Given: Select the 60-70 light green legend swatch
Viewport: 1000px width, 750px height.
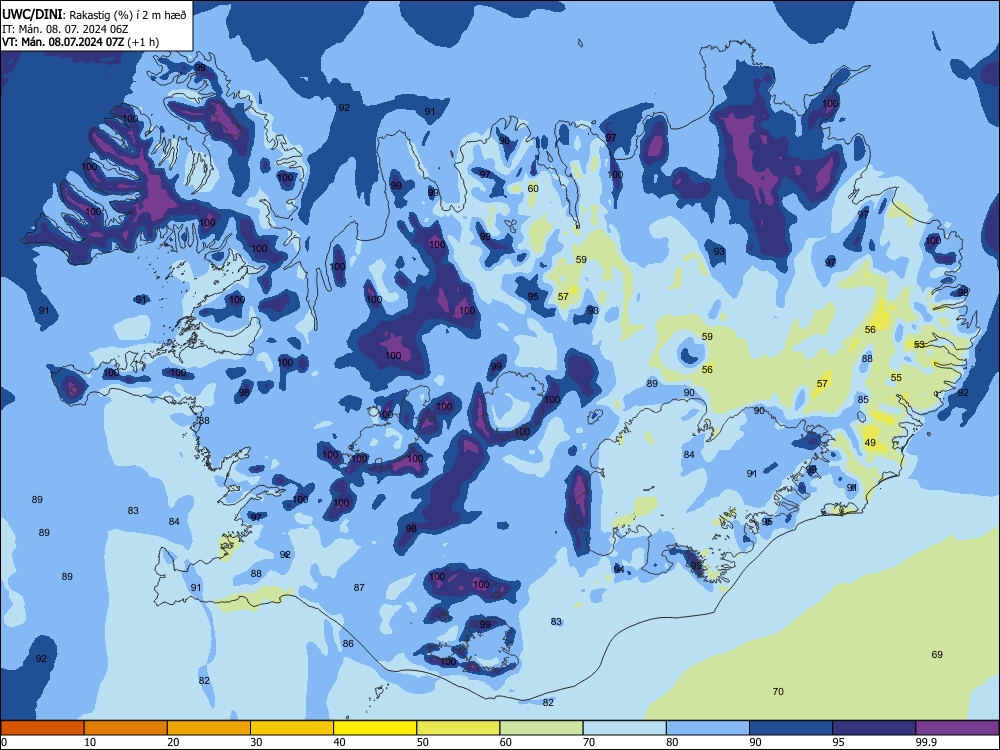Looking at the screenshot, I should pos(541,728).
